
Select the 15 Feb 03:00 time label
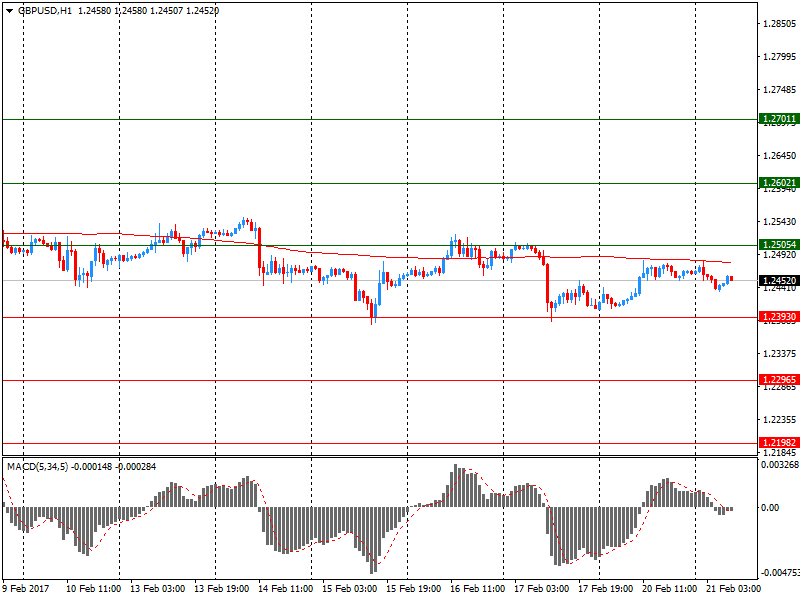point(349,589)
